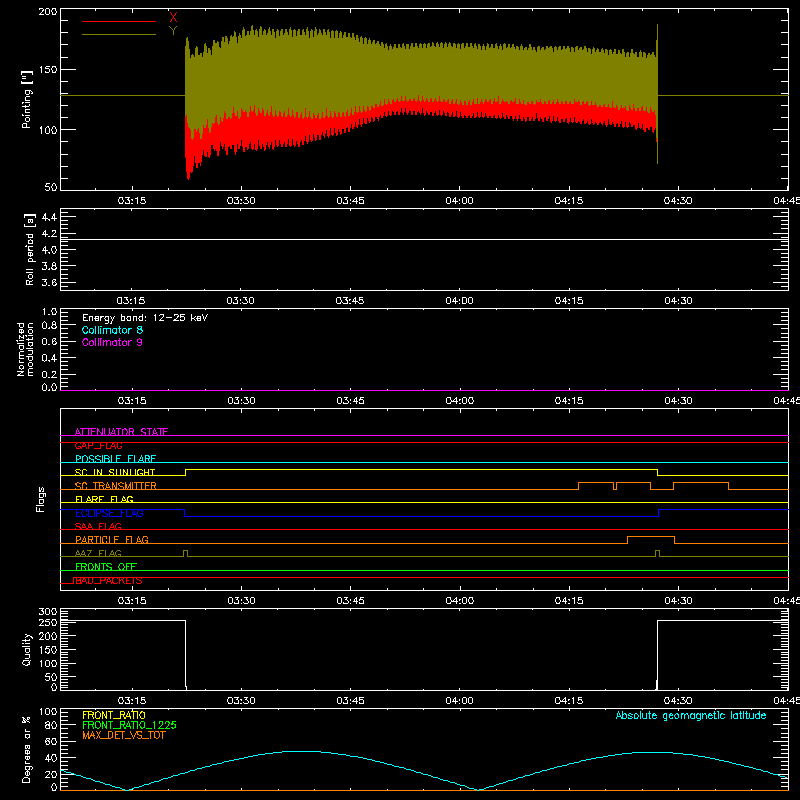Image resolution: width=800 pixels, height=800 pixels.
Task: Click the 250 tick on the Quality axis
Action: pos(48,623)
